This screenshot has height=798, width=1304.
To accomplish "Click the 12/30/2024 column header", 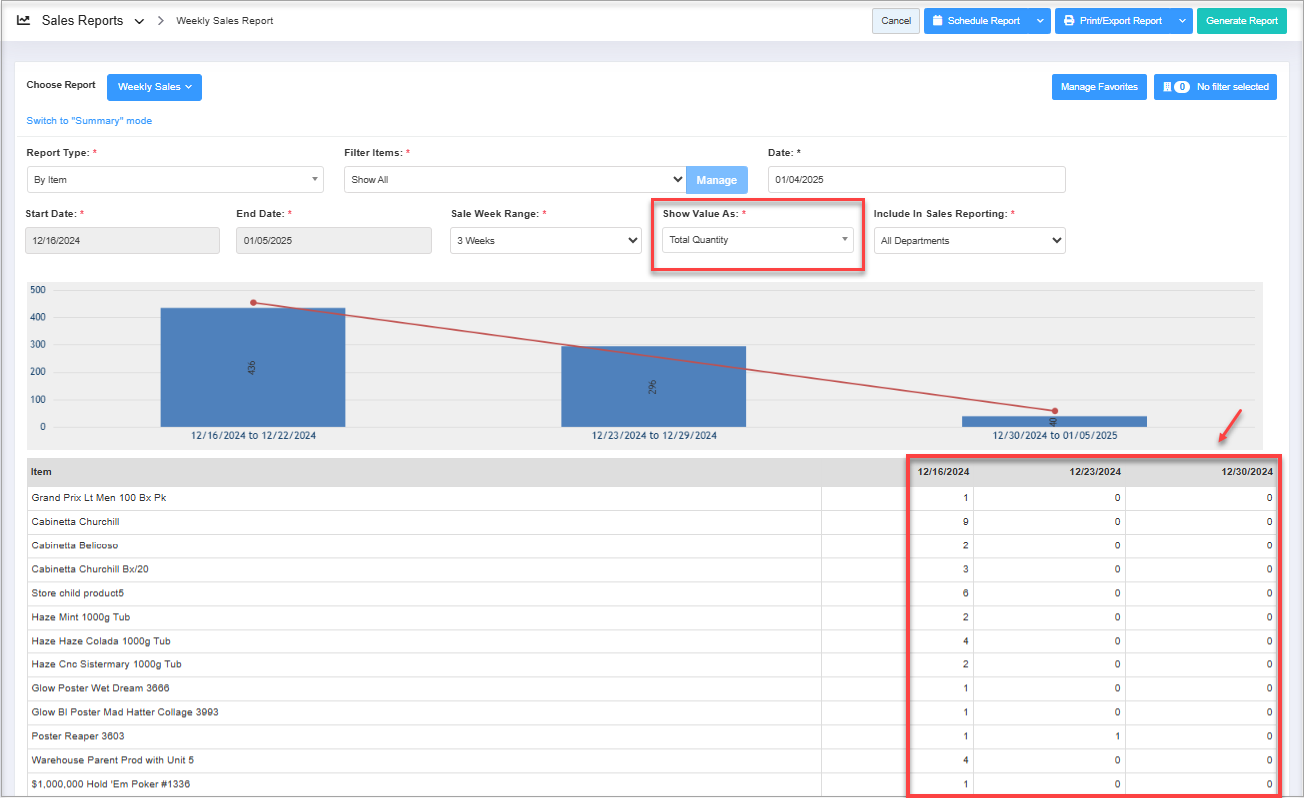I will coord(1246,472).
